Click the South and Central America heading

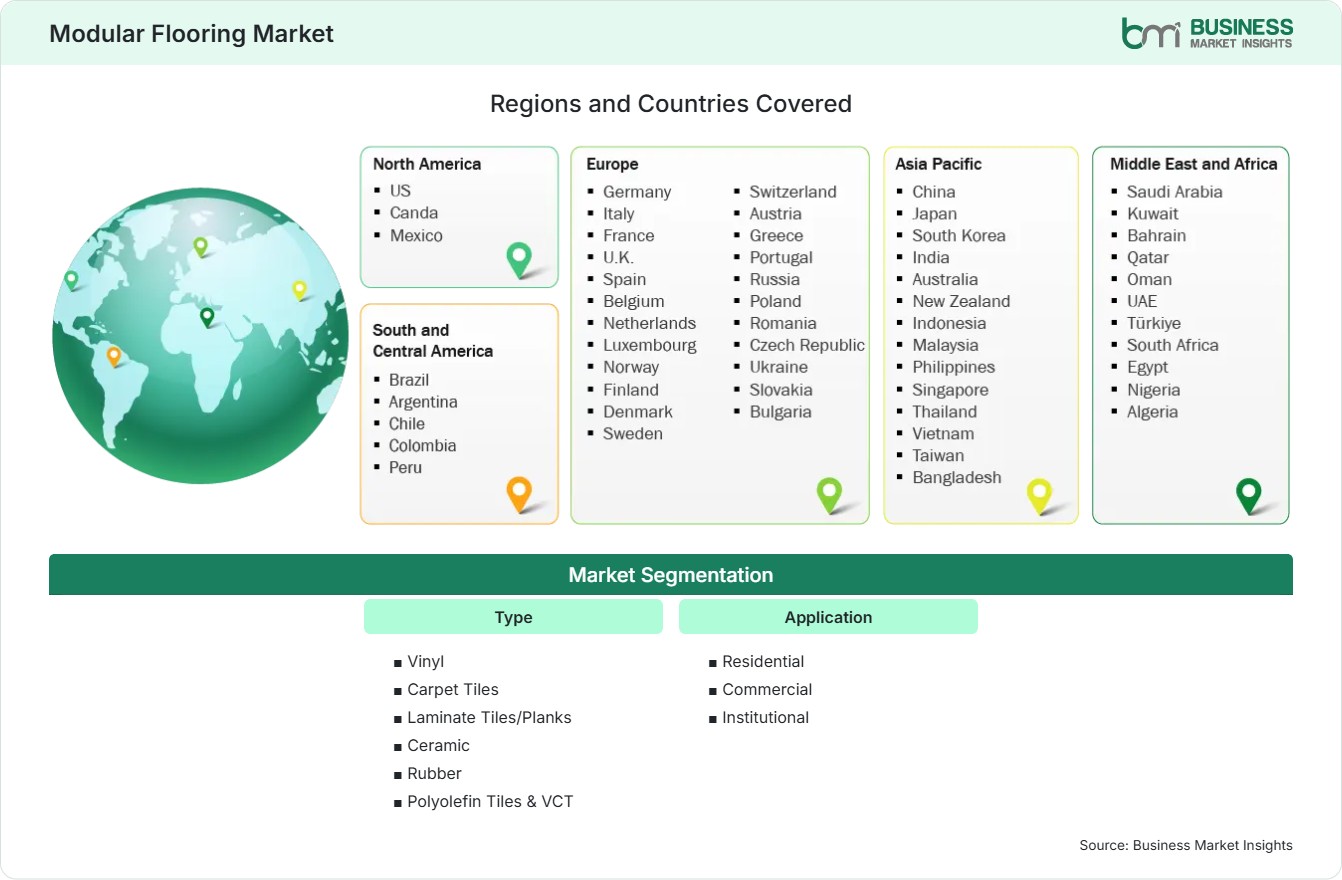coord(433,340)
